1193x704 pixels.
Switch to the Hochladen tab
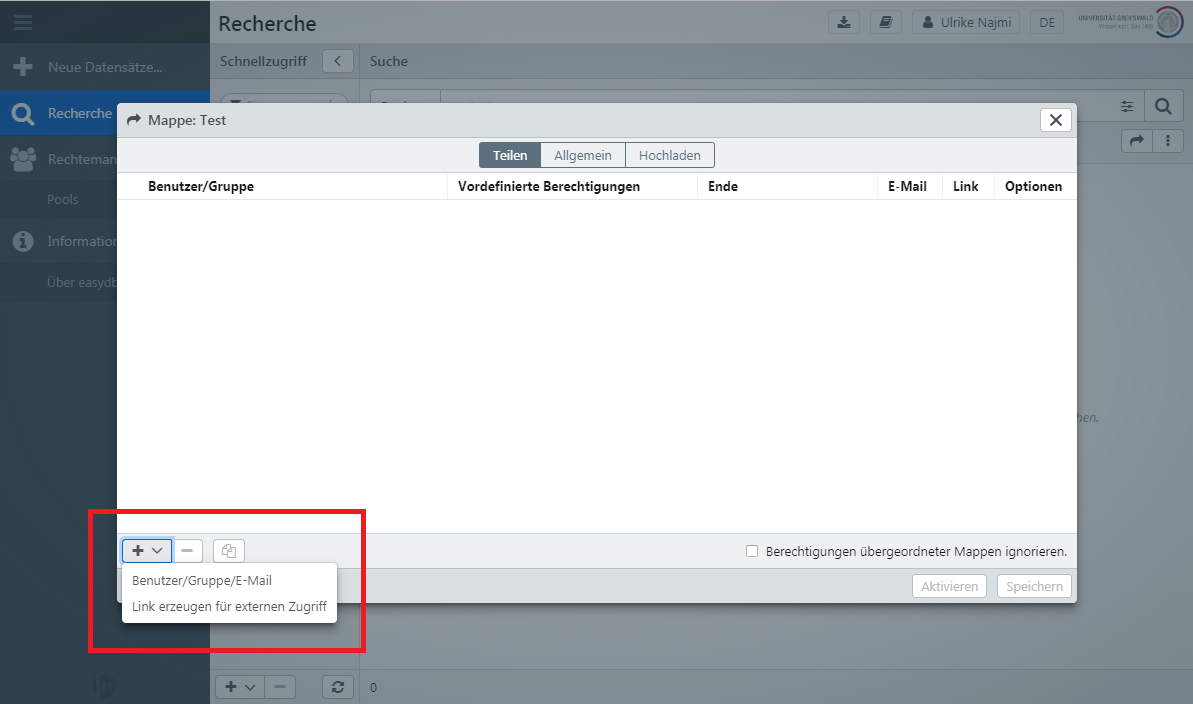pos(669,155)
